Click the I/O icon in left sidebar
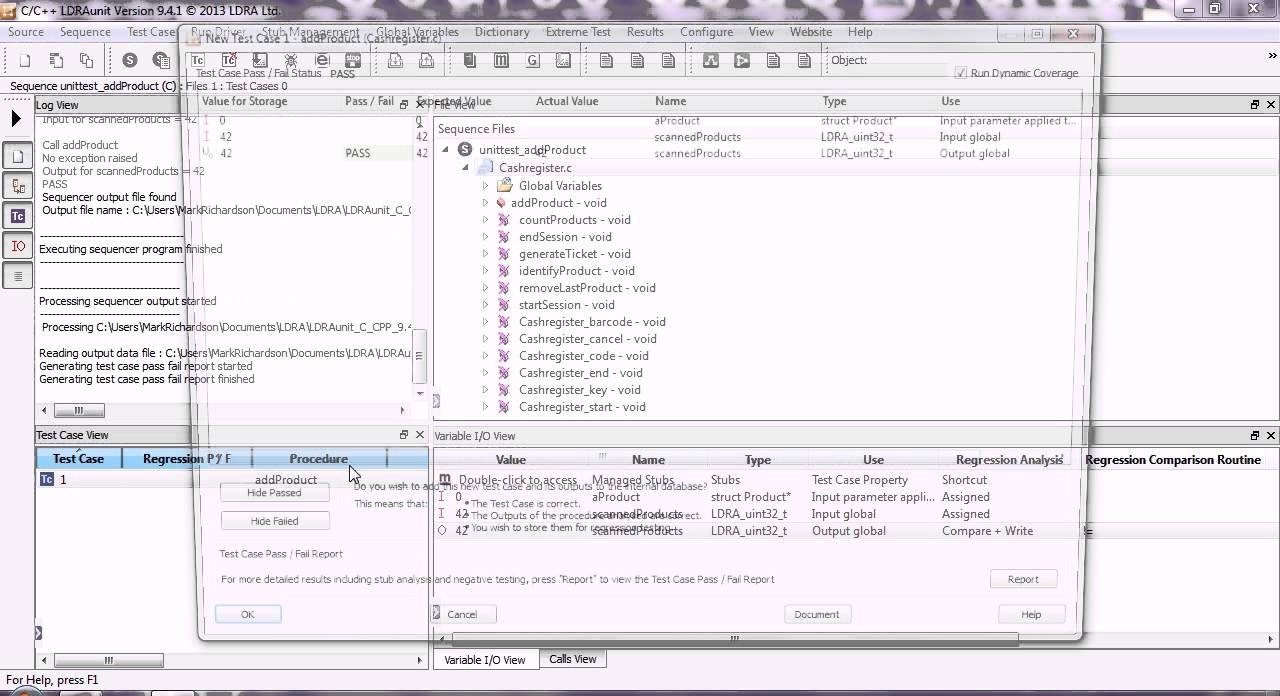 [18, 246]
